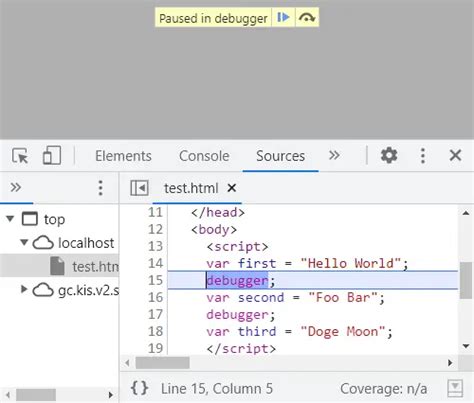The height and width of the screenshot is (403, 474).
Task: Resume script execution in paused overlay
Action: click(283, 17)
